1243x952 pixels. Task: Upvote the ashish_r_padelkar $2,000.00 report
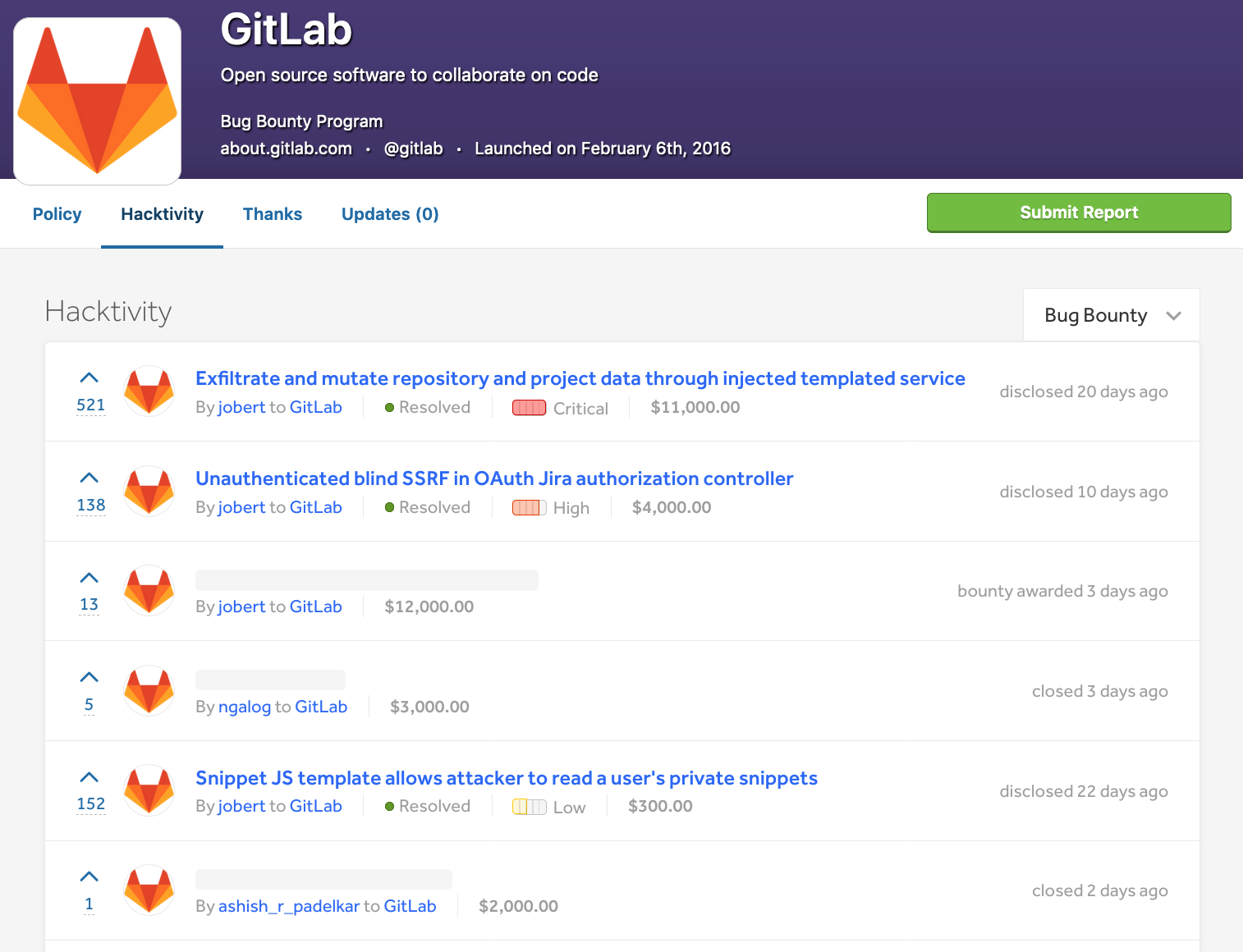[x=89, y=877]
